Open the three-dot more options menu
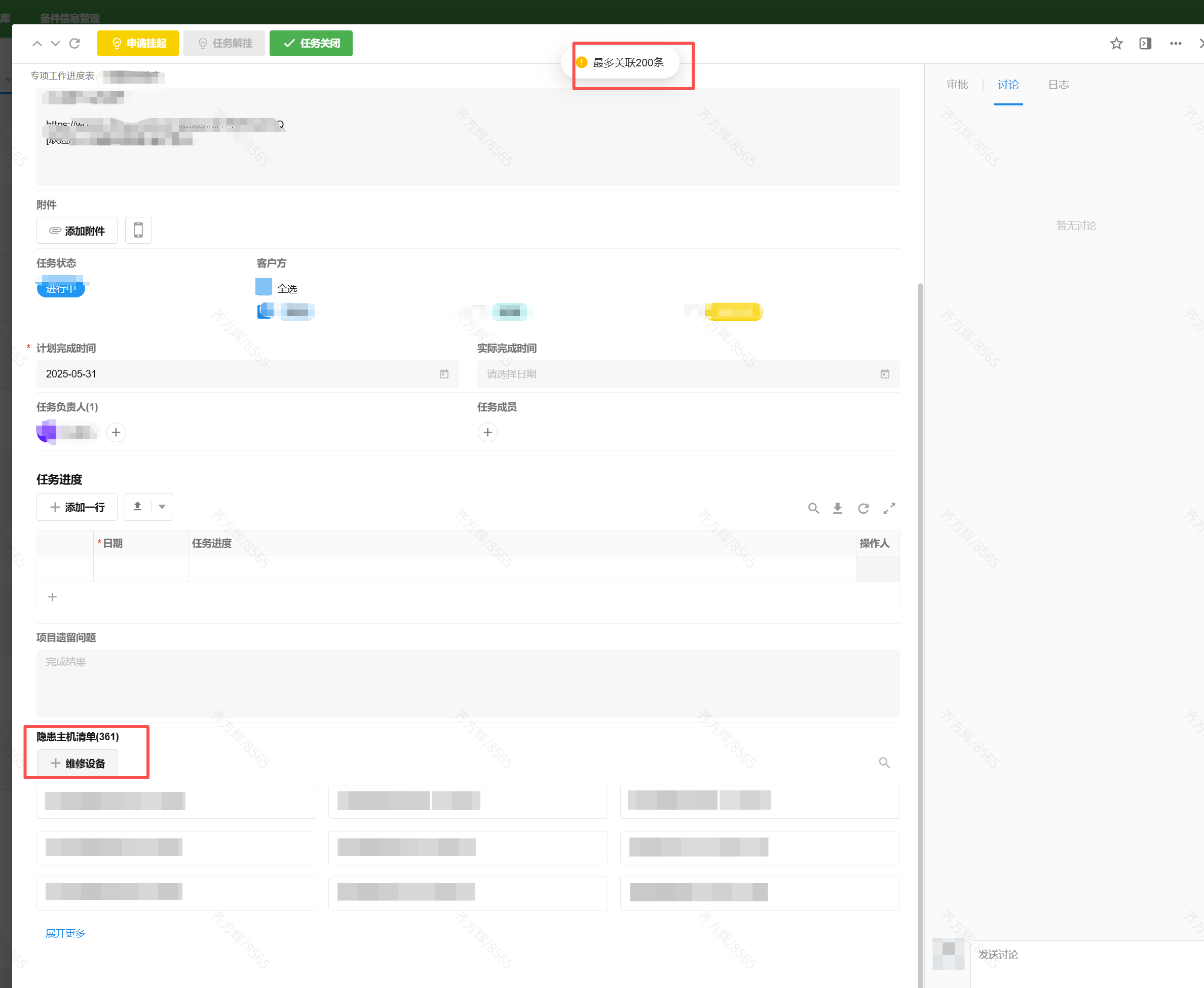Viewport: 1204px width, 988px height. 1175,43
